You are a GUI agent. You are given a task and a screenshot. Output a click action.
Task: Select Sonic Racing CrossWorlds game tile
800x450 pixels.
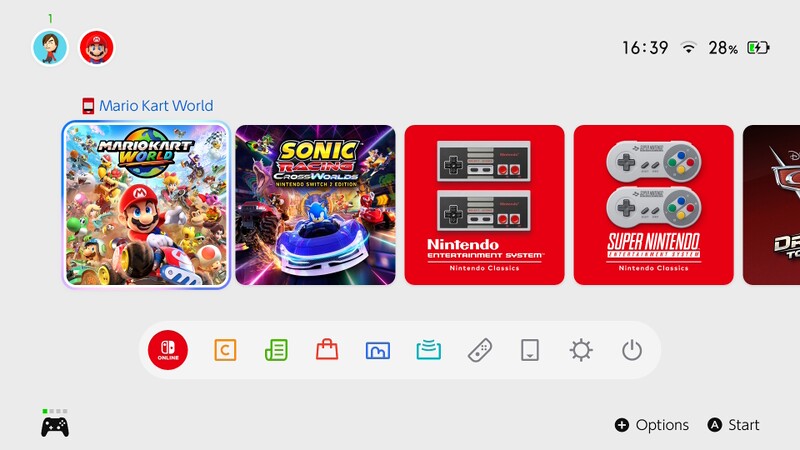(x=315, y=205)
